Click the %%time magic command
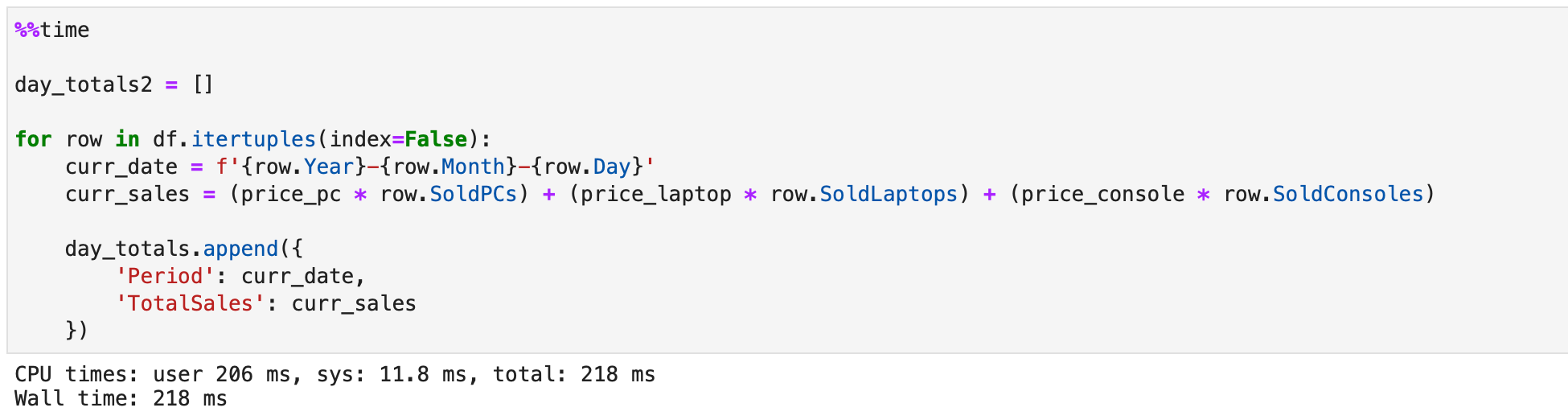 pyautogui.click(x=52, y=31)
